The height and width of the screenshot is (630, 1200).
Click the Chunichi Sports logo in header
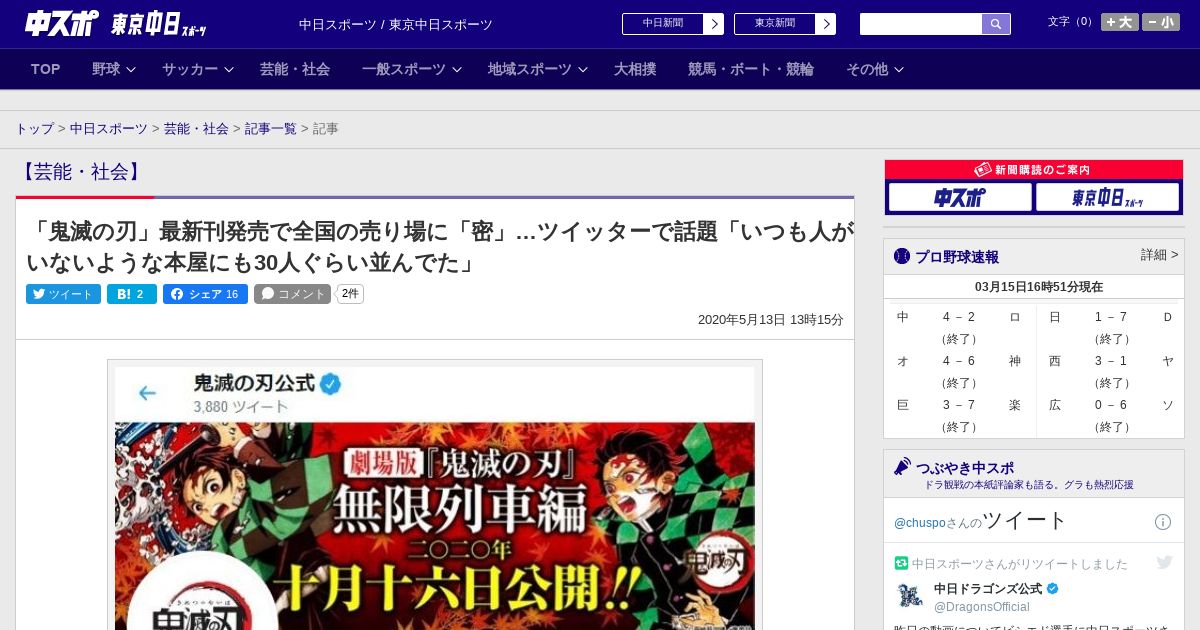[61, 23]
